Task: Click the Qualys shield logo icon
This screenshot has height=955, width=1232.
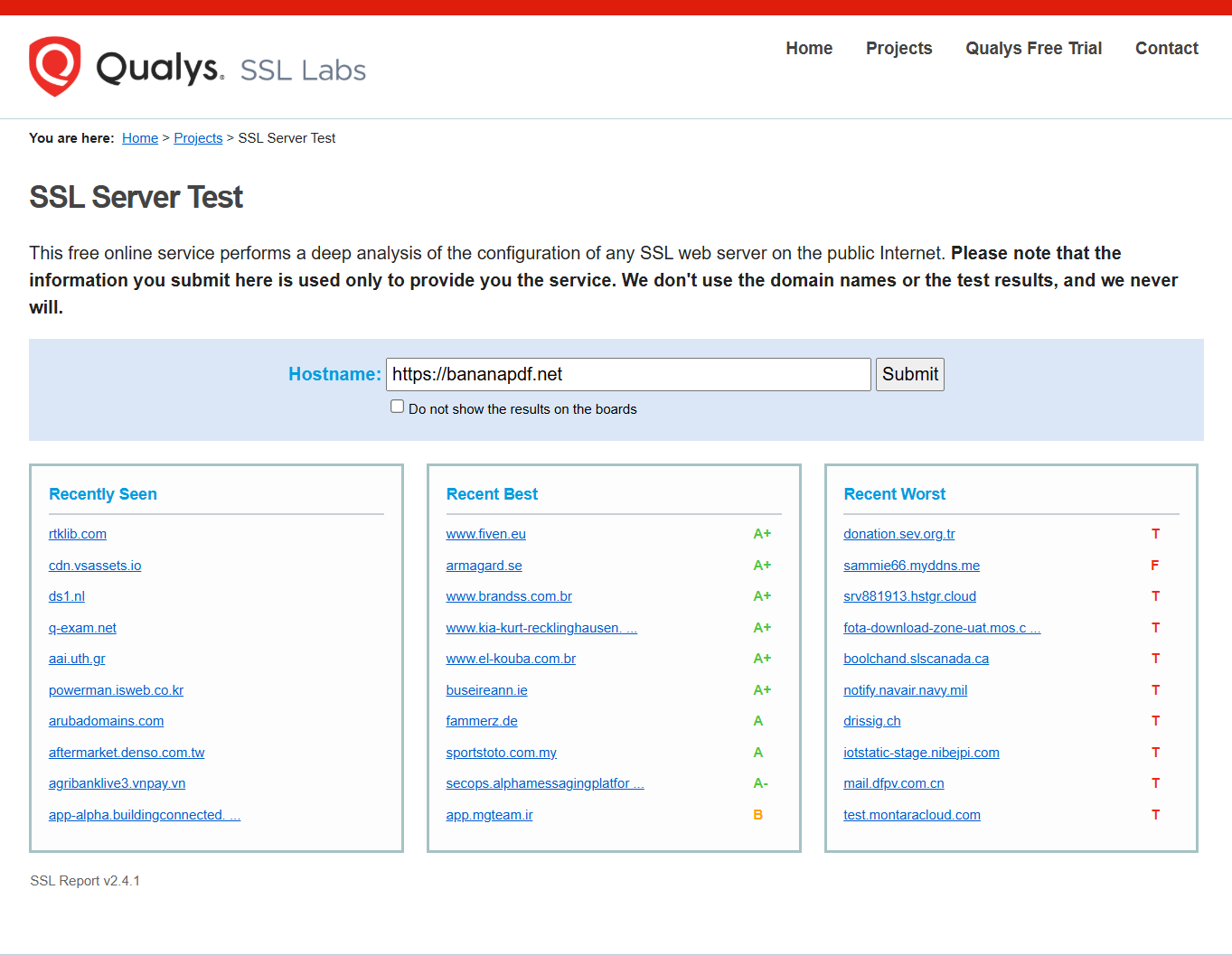Action: (54, 66)
